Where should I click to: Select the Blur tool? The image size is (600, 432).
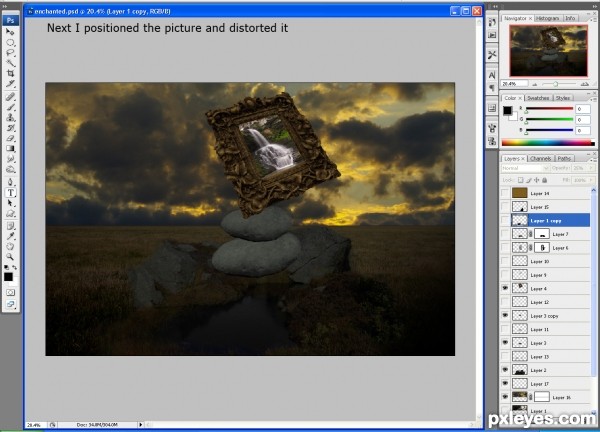(x=10, y=159)
